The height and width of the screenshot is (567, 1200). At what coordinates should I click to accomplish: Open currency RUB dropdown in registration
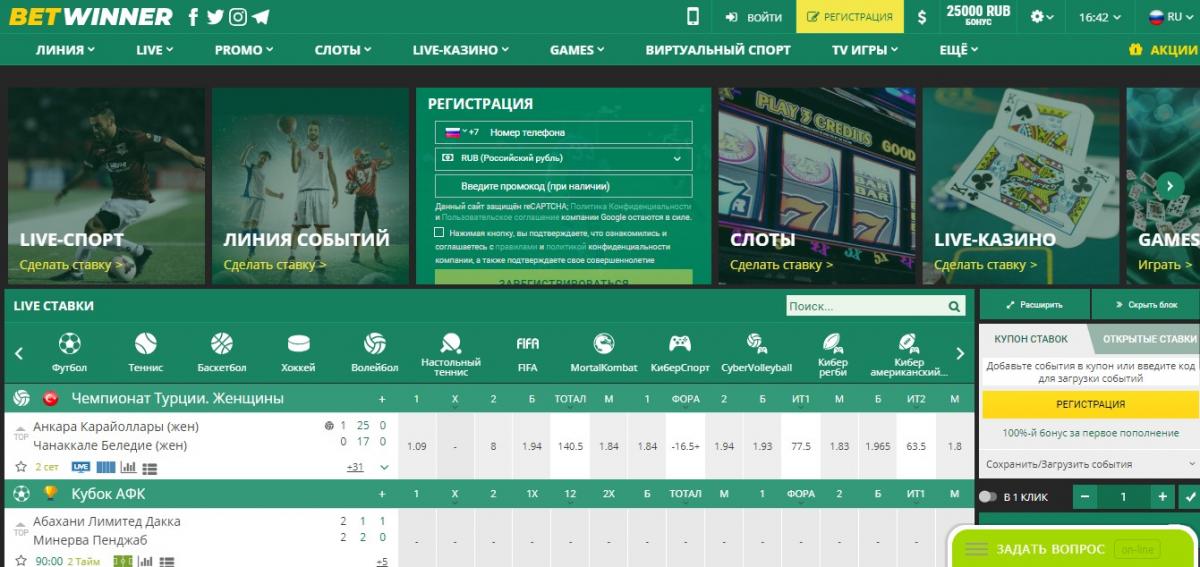coord(563,158)
